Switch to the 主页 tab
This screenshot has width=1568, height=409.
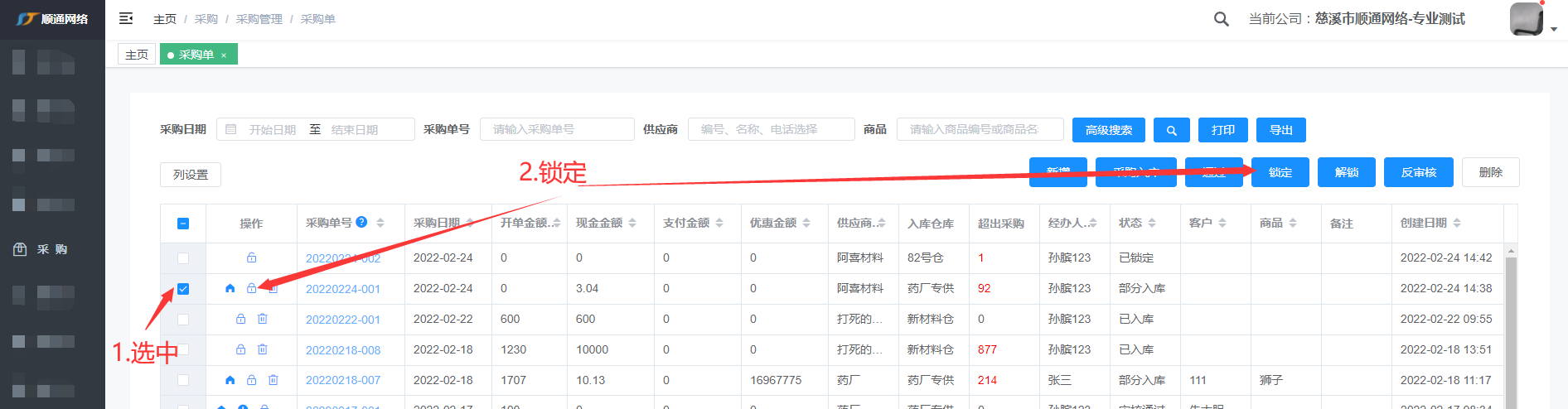click(137, 55)
